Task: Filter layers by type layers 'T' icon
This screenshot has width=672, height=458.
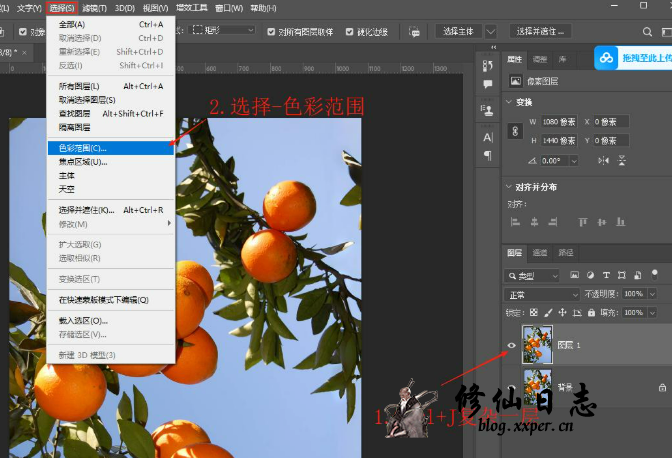Action: [607, 274]
